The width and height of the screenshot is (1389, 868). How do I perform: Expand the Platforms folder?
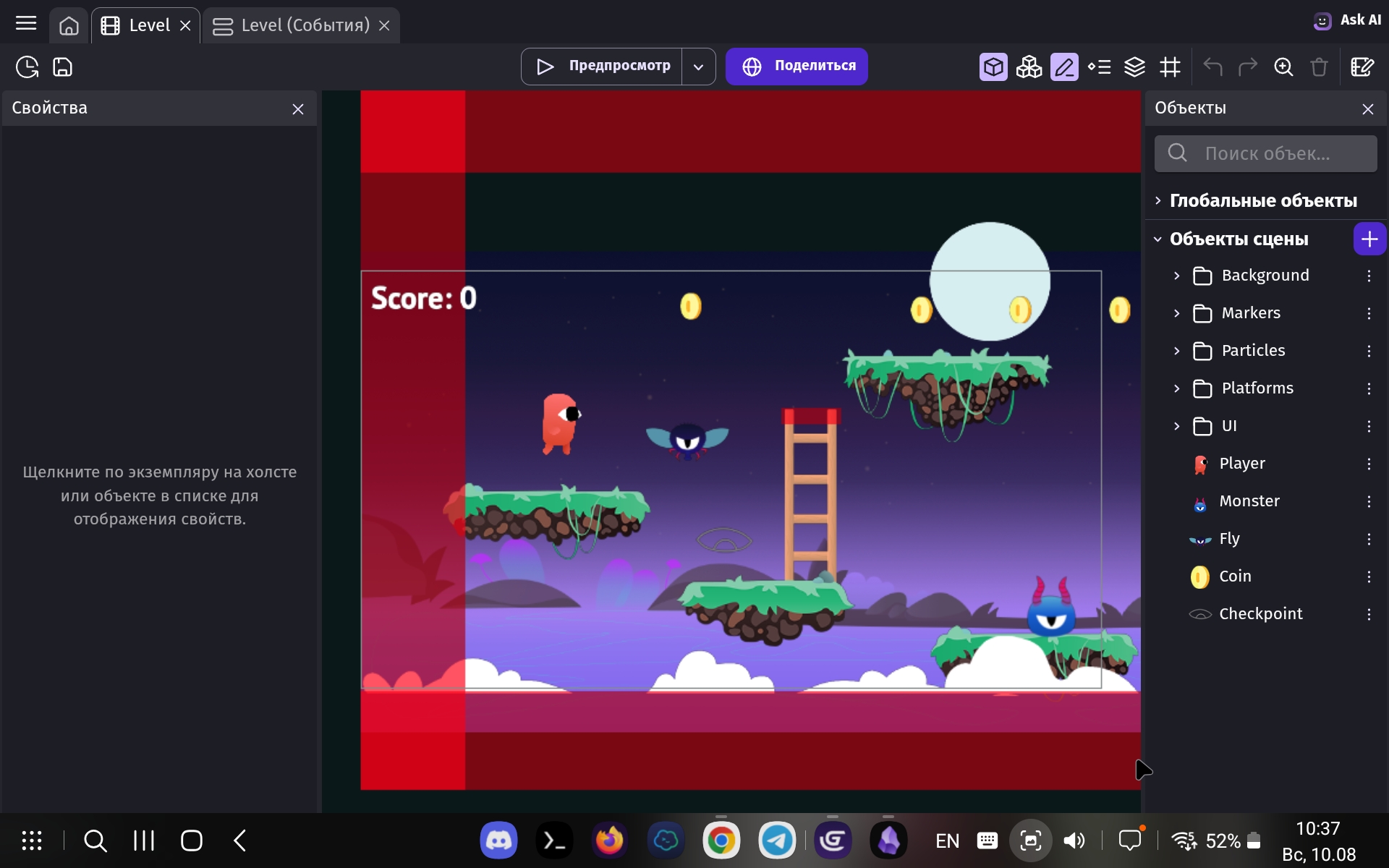[1176, 388]
